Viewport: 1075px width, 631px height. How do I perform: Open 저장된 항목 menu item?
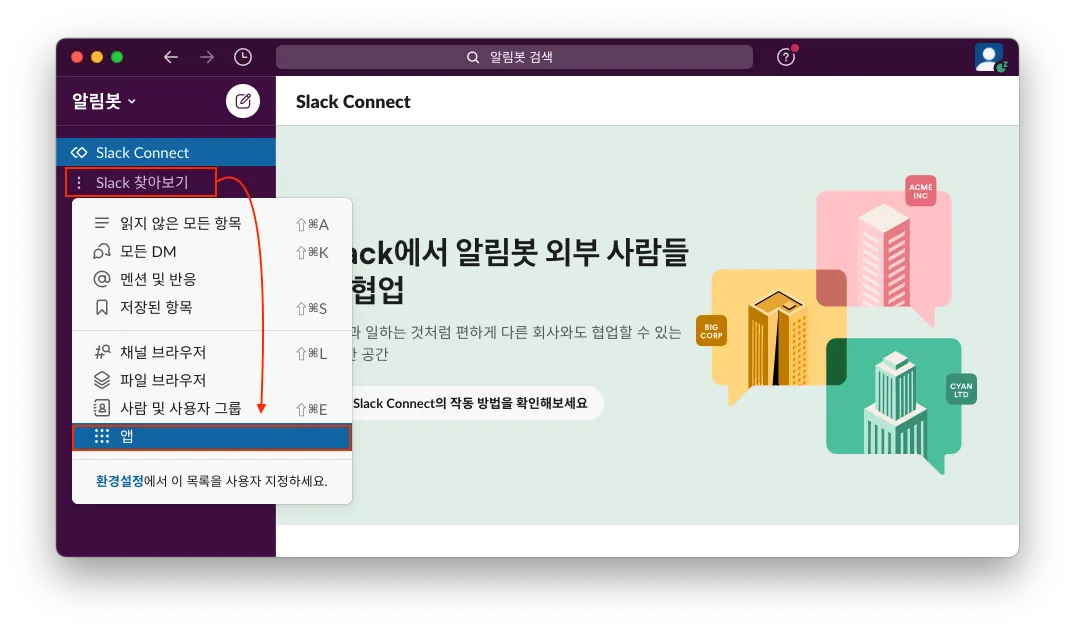212,307
